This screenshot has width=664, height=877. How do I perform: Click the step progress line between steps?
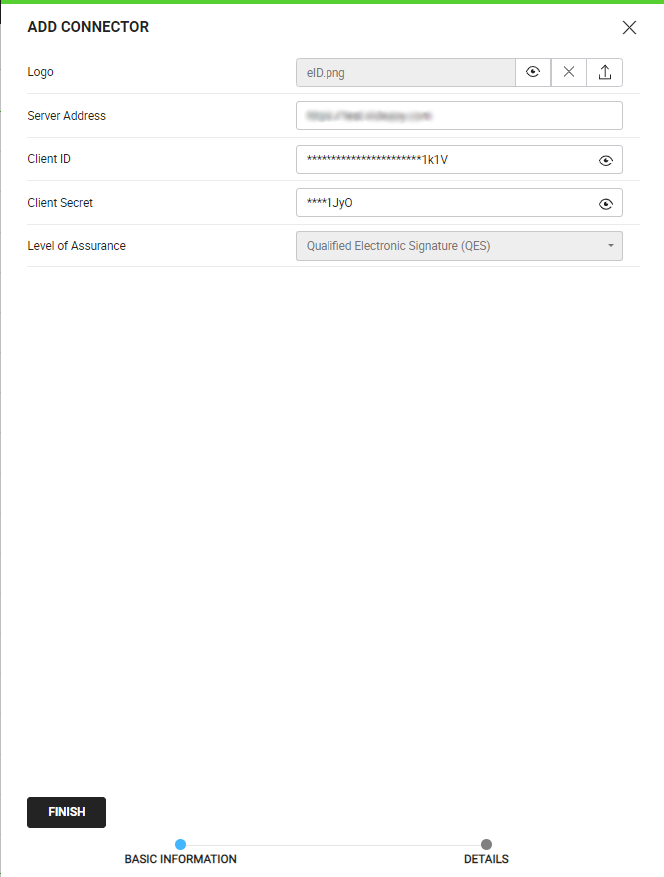[333, 845]
